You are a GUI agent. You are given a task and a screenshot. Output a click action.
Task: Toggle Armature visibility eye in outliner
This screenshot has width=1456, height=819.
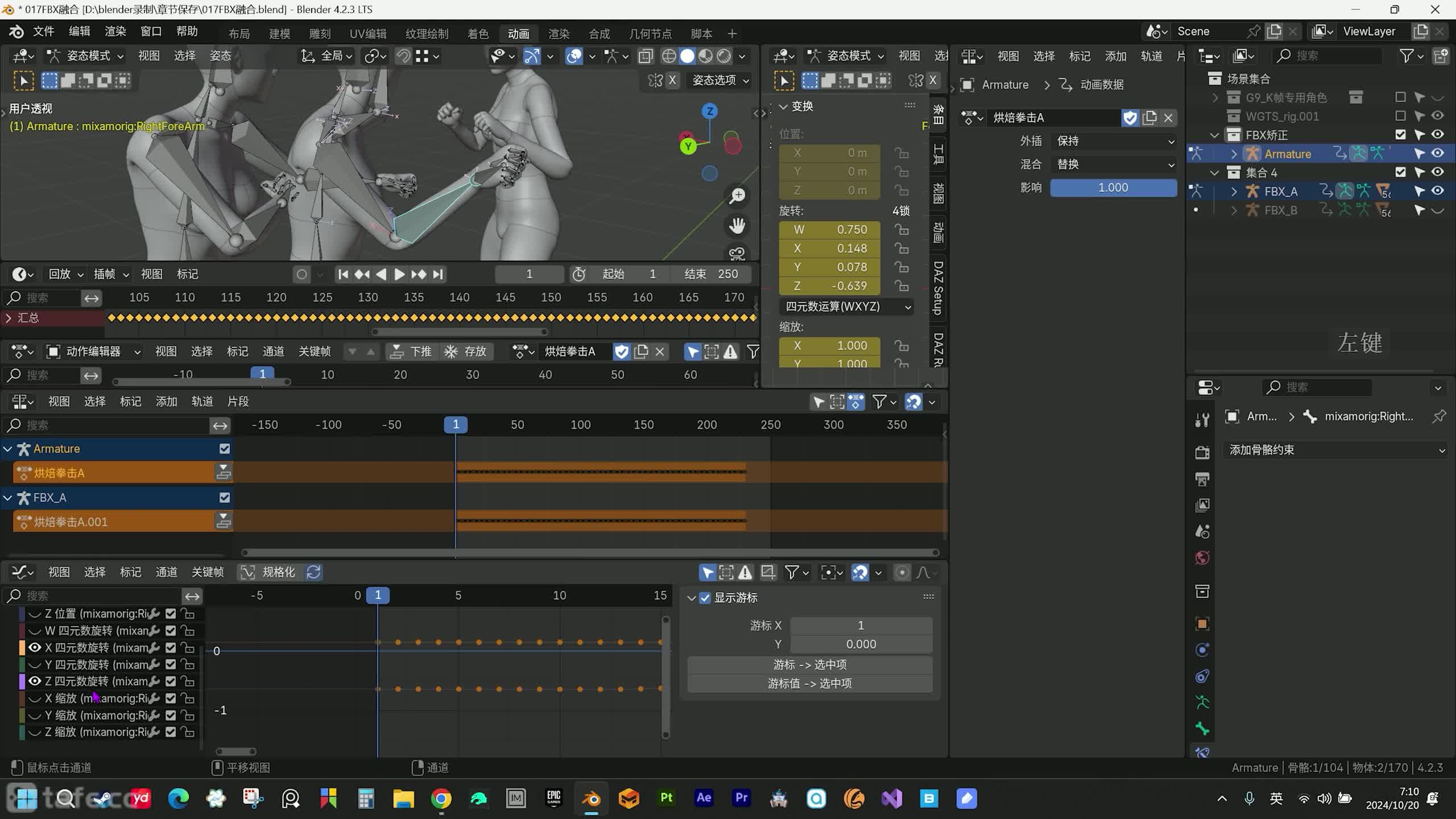tap(1437, 154)
